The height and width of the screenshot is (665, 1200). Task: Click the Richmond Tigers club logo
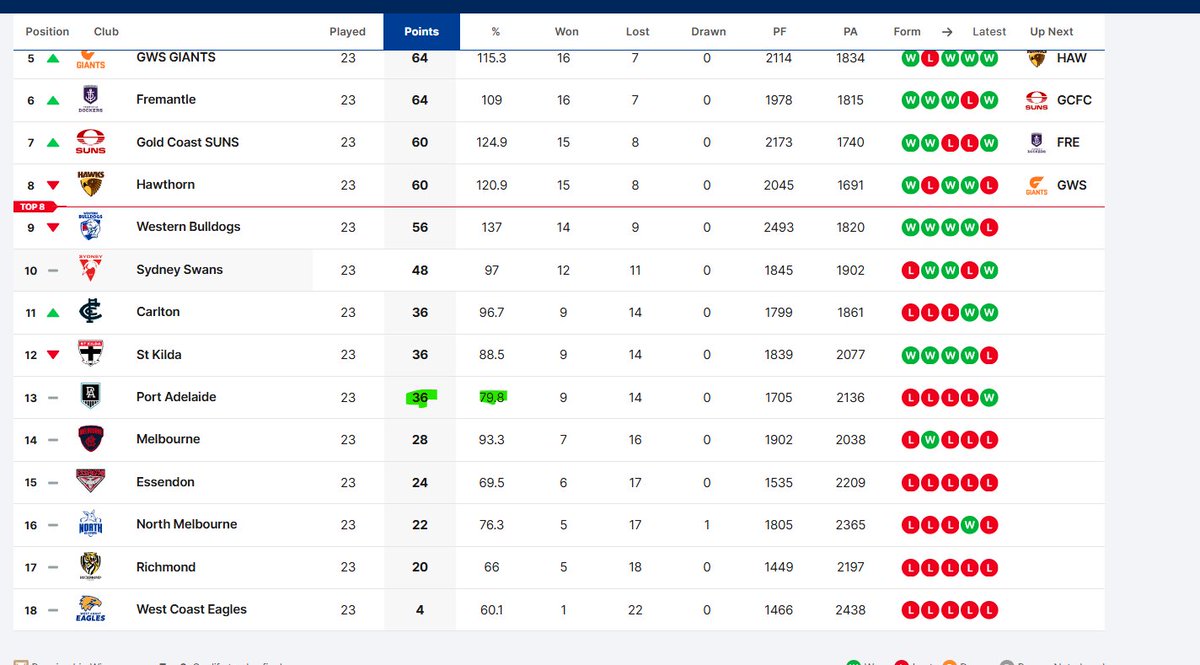click(91, 567)
